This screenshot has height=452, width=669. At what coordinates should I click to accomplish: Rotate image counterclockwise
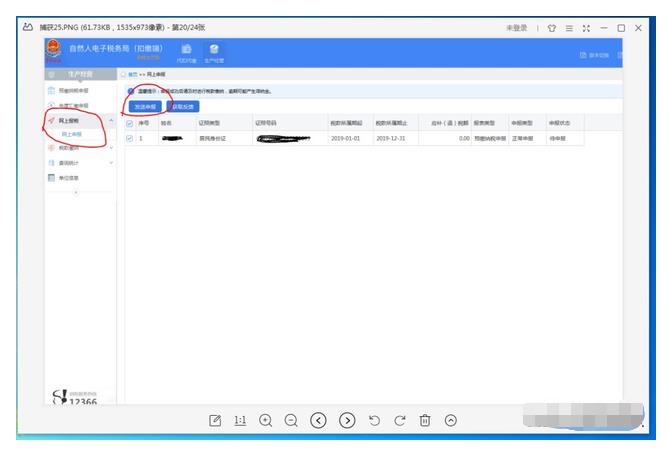375,420
